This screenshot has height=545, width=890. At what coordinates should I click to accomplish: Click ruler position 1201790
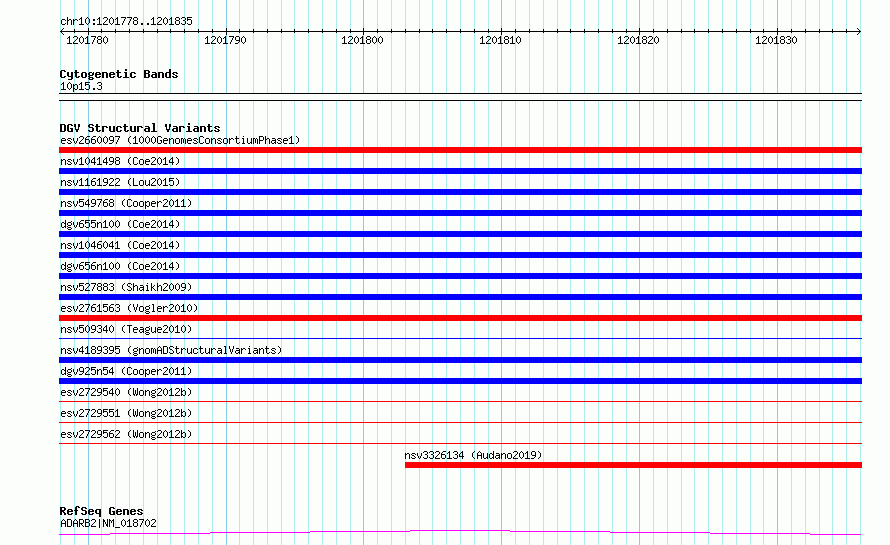pos(225,40)
